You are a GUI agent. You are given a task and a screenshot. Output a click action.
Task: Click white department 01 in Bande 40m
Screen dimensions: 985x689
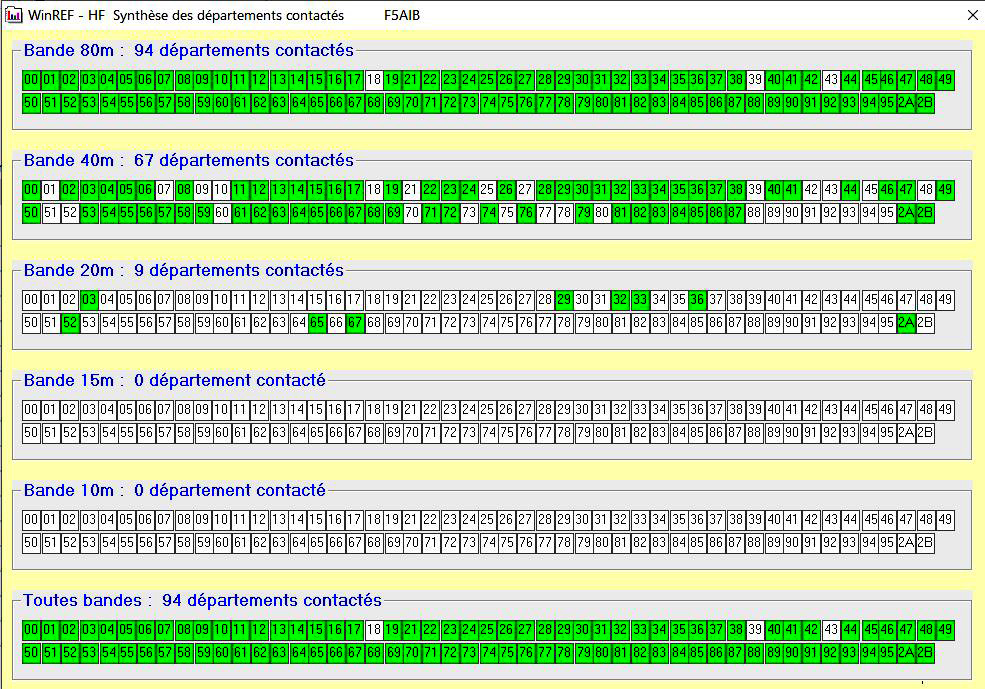[50, 190]
